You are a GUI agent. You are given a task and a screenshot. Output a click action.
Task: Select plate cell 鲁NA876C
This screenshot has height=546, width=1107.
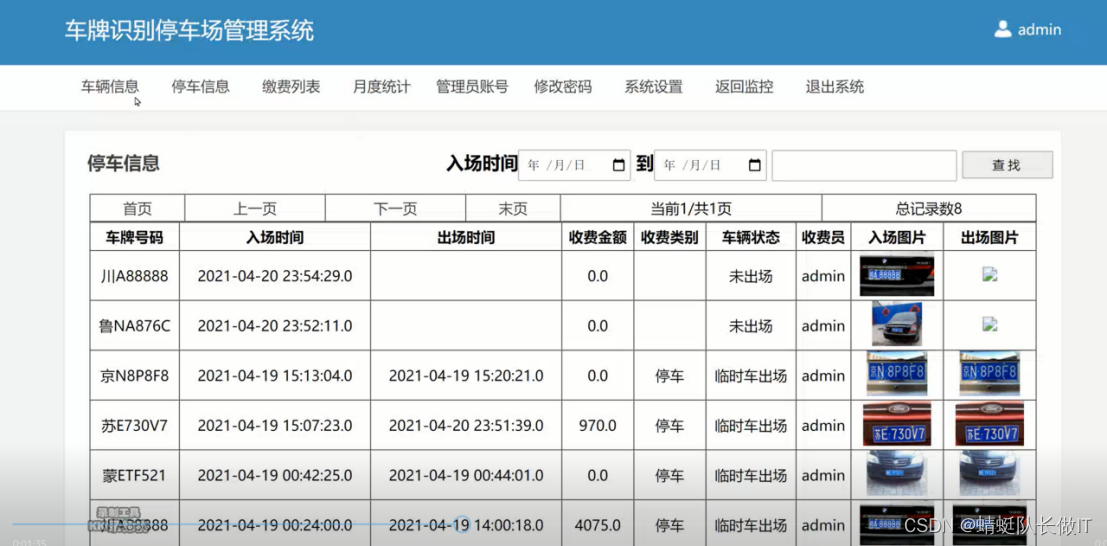[x=134, y=326]
